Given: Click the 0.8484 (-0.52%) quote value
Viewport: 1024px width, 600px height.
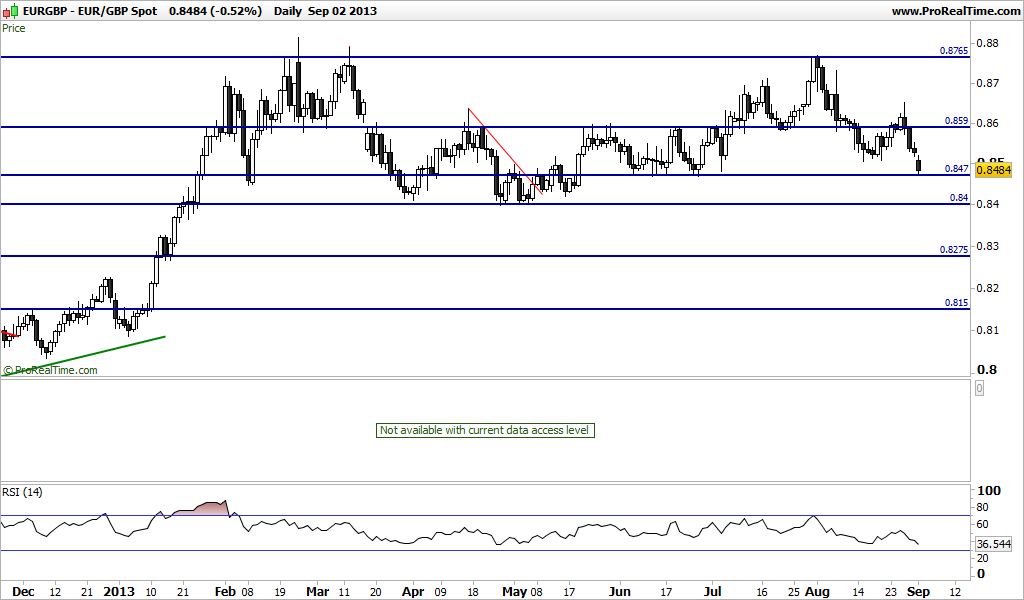Looking at the screenshot, I should (215, 11).
